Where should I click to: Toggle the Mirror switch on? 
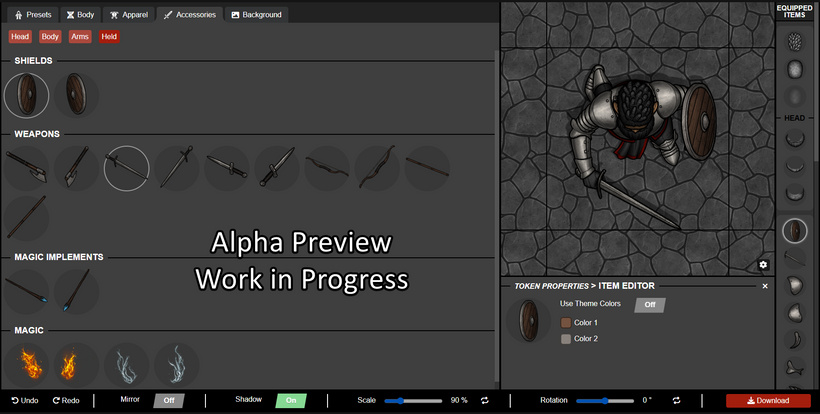pyautogui.click(x=169, y=400)
